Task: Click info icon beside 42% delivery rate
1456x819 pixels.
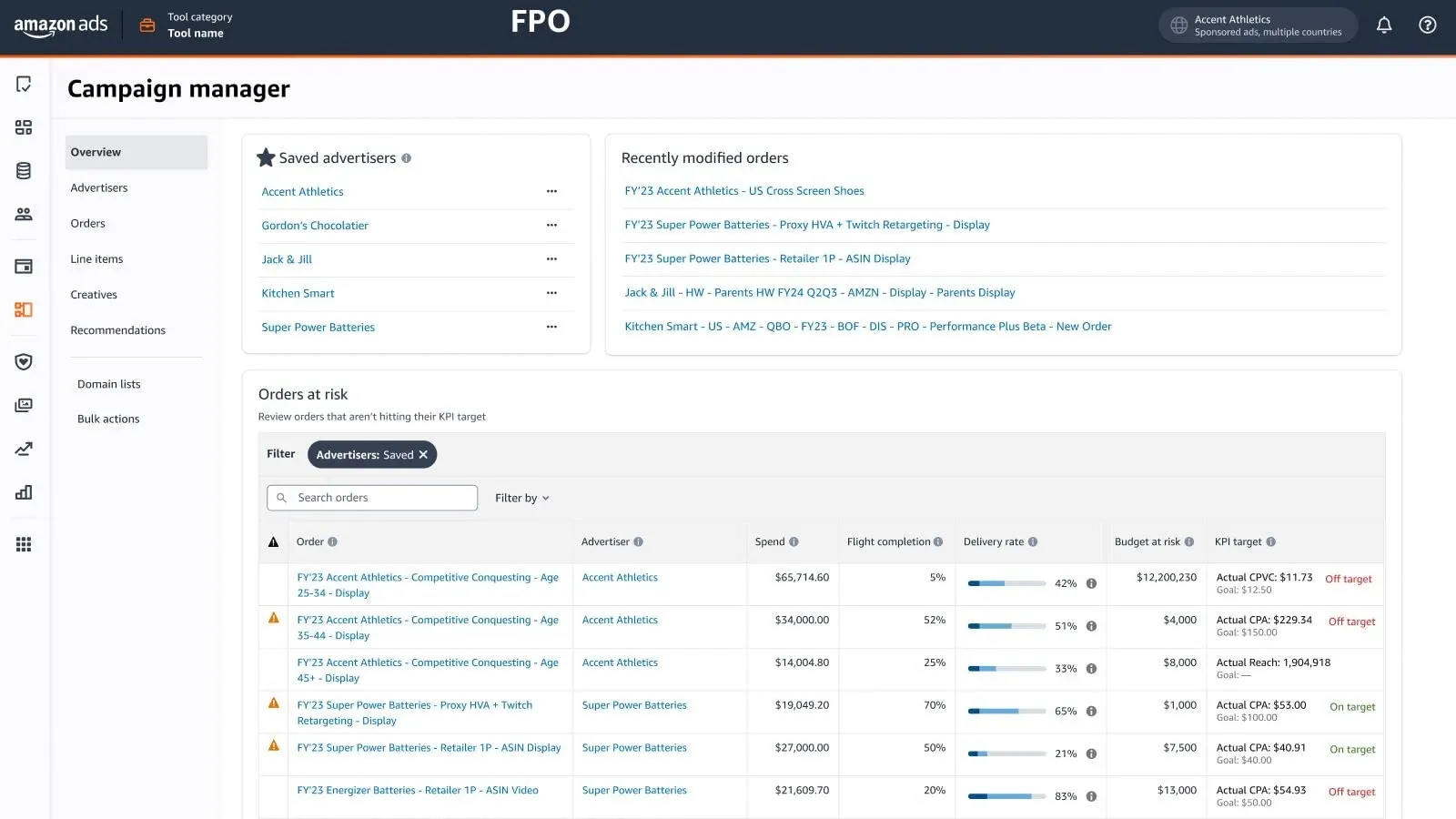Action: coord(1091,583)
